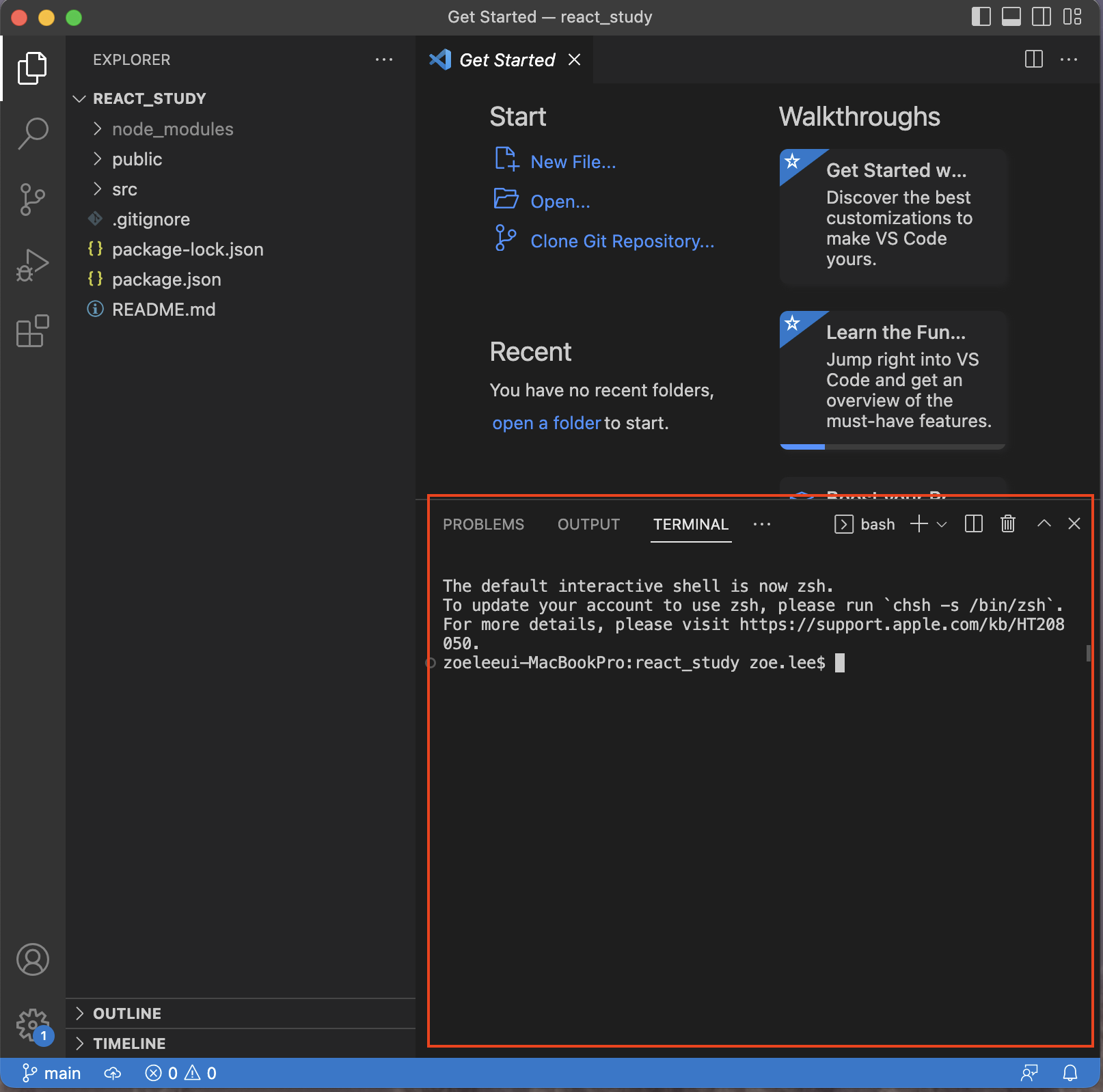
Task: Toggle panel layout icon in title bar
Action: coord(1011,16)
